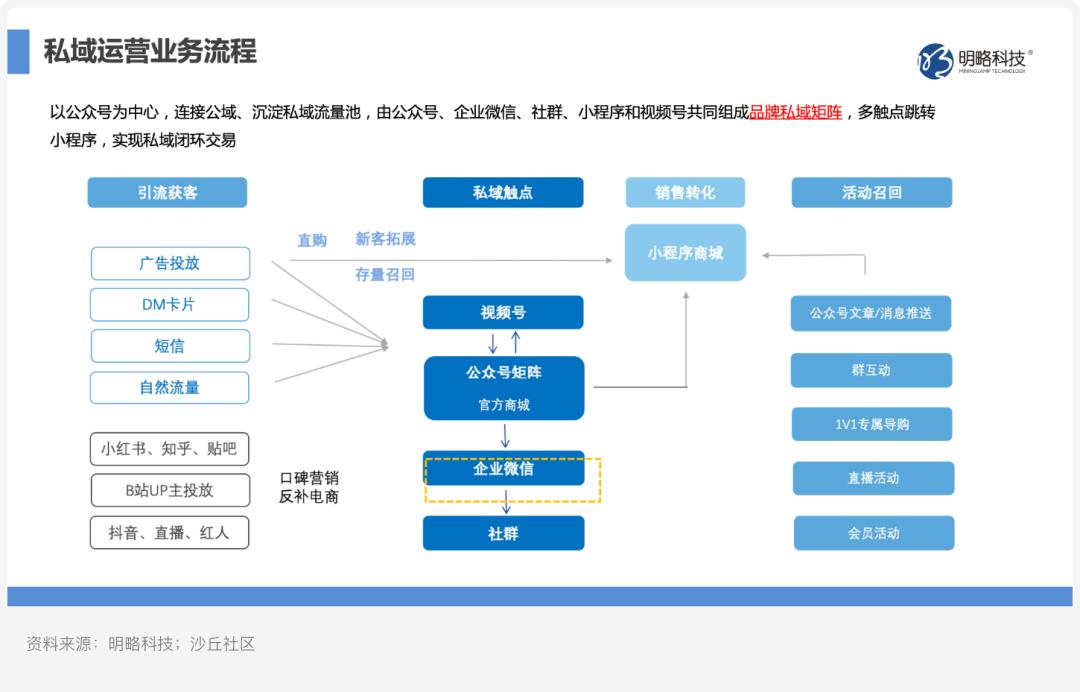
Task: Click the 资料来源 attribution text
Action: click(140, 645)
